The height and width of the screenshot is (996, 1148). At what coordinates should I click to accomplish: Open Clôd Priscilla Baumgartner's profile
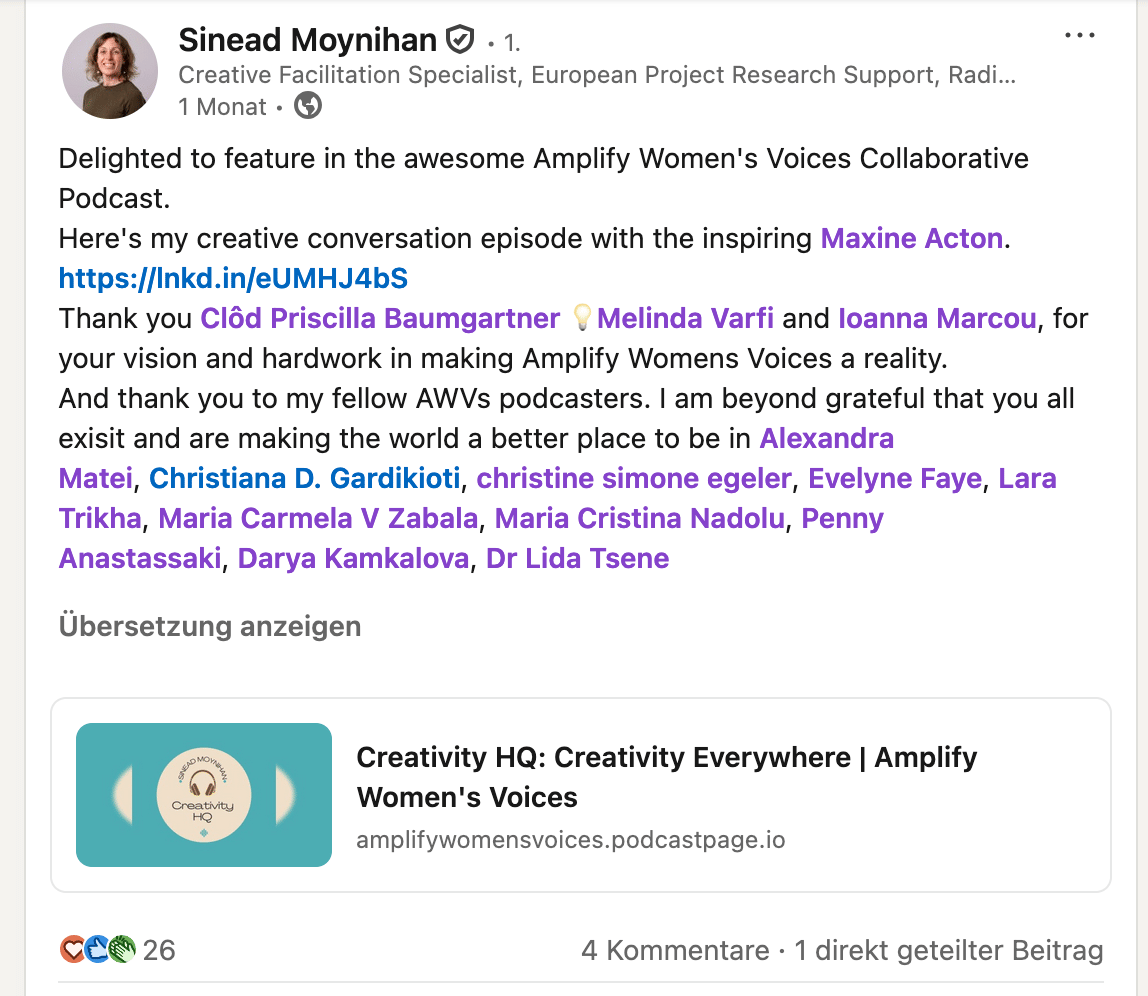(380, 318)
